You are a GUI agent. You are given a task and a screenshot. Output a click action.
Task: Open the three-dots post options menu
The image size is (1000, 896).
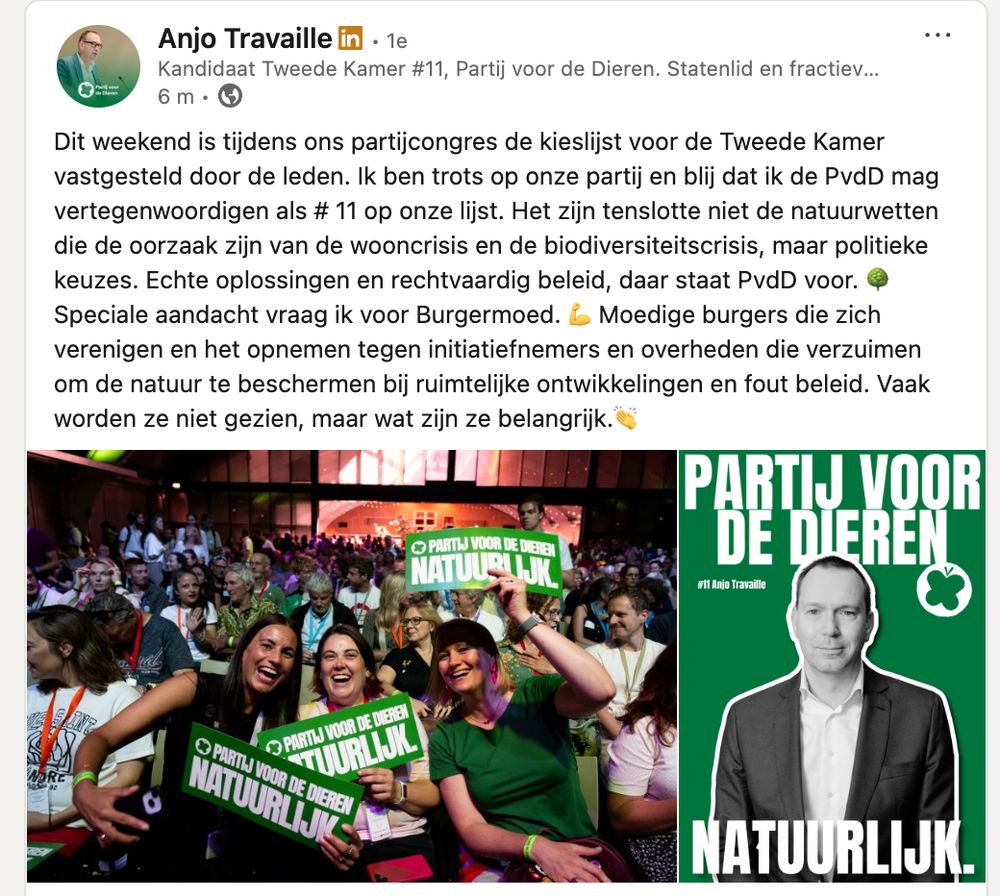tap(938, 35)
